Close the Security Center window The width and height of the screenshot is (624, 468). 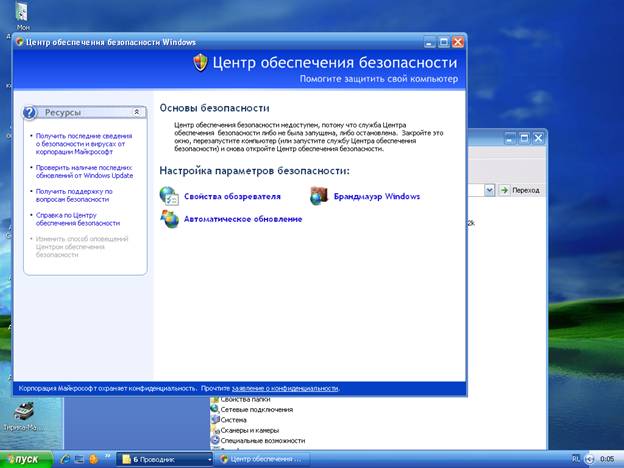458,42
